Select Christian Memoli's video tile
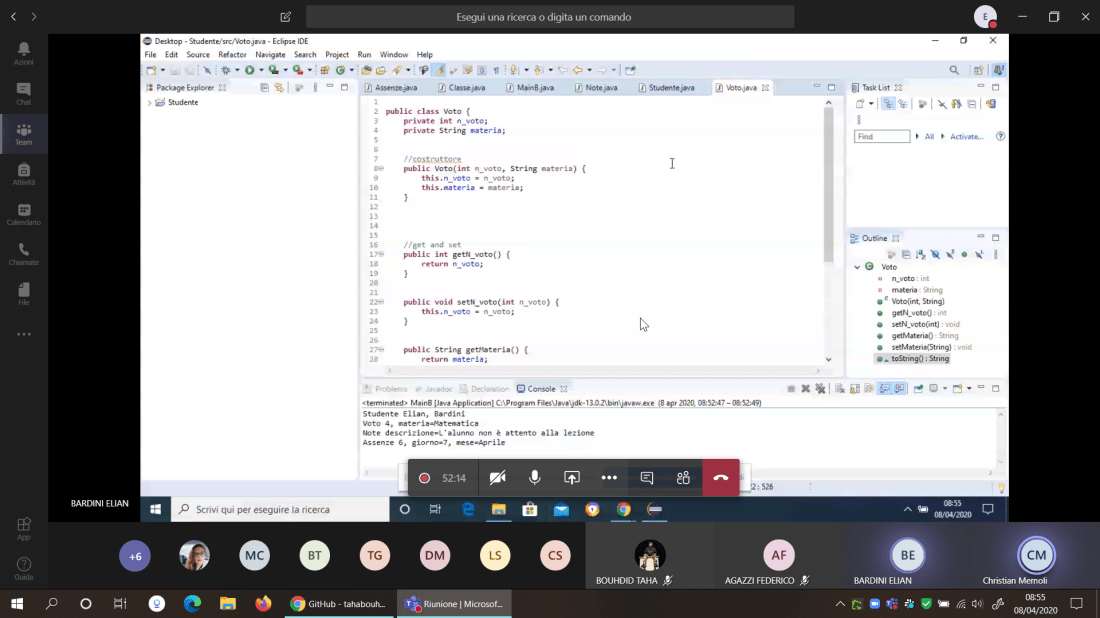This screenshot has width=1100, height=618. (1035, 556)
